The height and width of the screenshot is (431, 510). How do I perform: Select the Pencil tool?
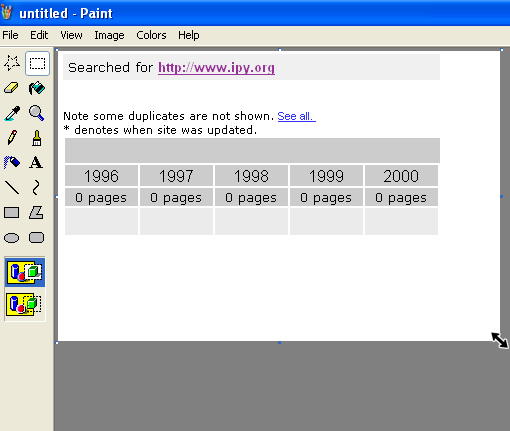click(12, 138)
